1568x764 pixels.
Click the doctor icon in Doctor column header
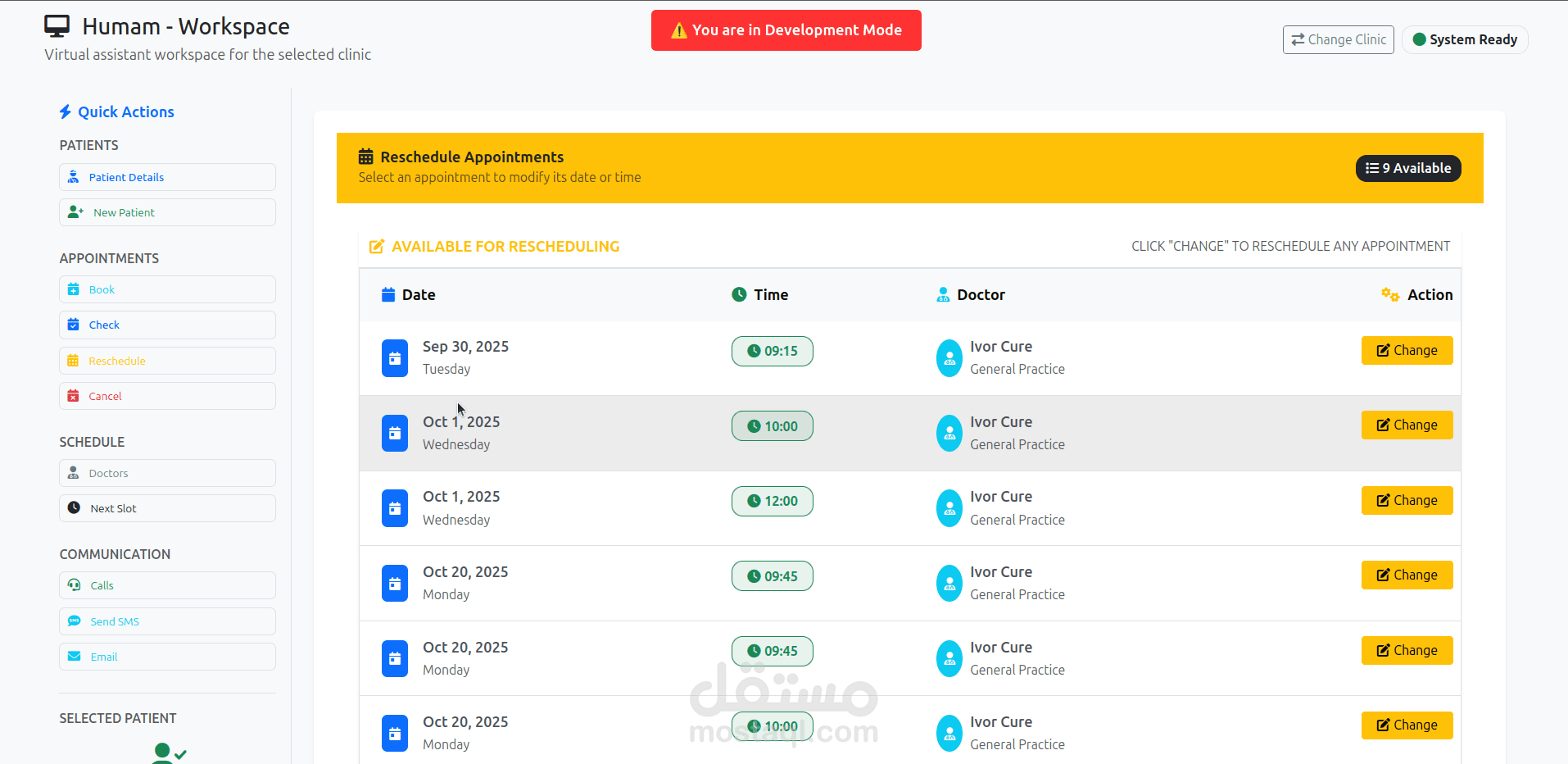[x=943, y=294]
